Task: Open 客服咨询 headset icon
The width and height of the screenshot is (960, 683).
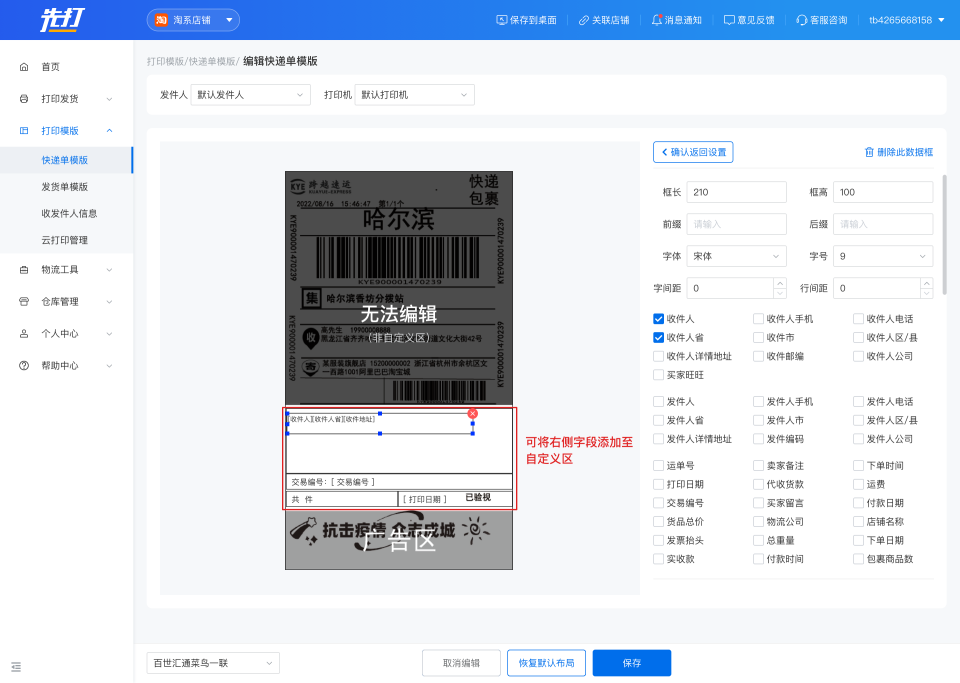Action: (x=801, y=20)
